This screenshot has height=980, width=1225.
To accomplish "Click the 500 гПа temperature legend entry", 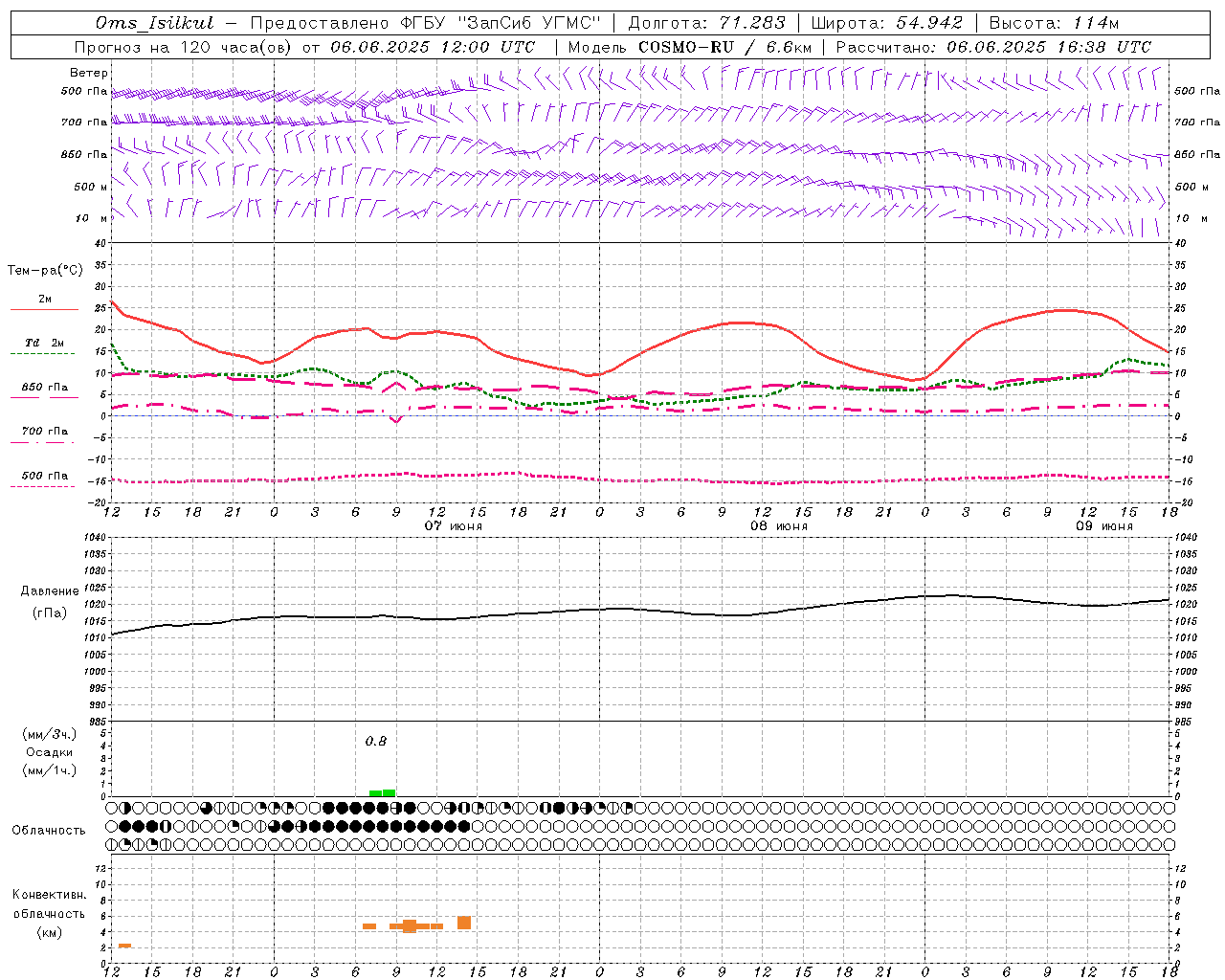I will pos(45,476).
